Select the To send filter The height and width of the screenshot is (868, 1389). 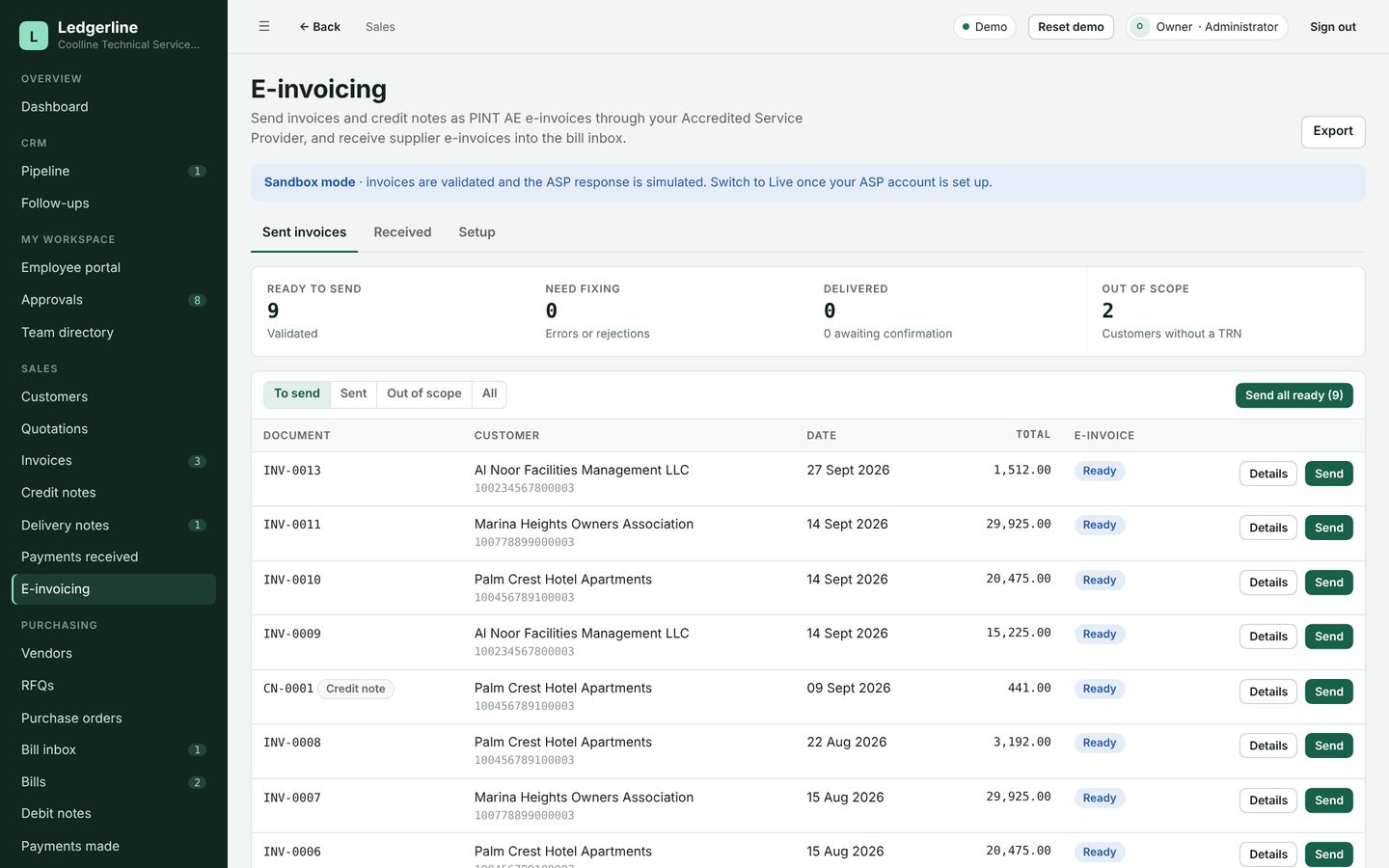[297, 393]
